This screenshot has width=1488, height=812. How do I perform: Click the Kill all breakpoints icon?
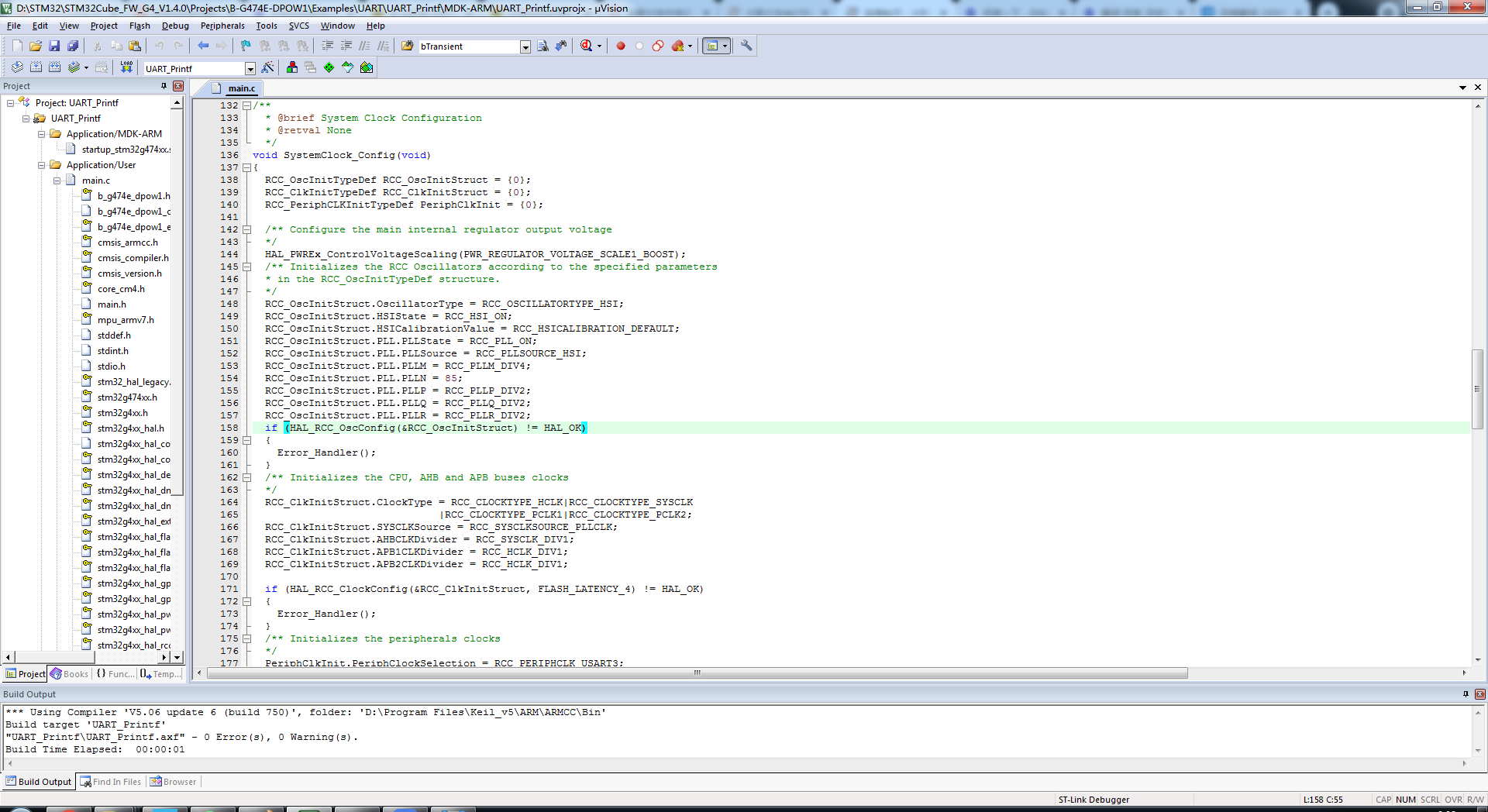coord(678,46)
